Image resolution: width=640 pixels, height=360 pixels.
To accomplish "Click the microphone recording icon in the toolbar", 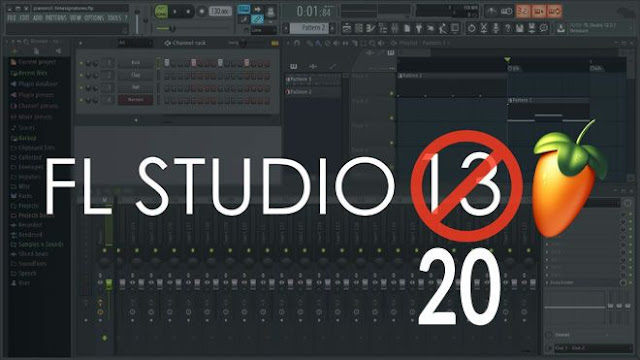I will [x=496, y=28].
